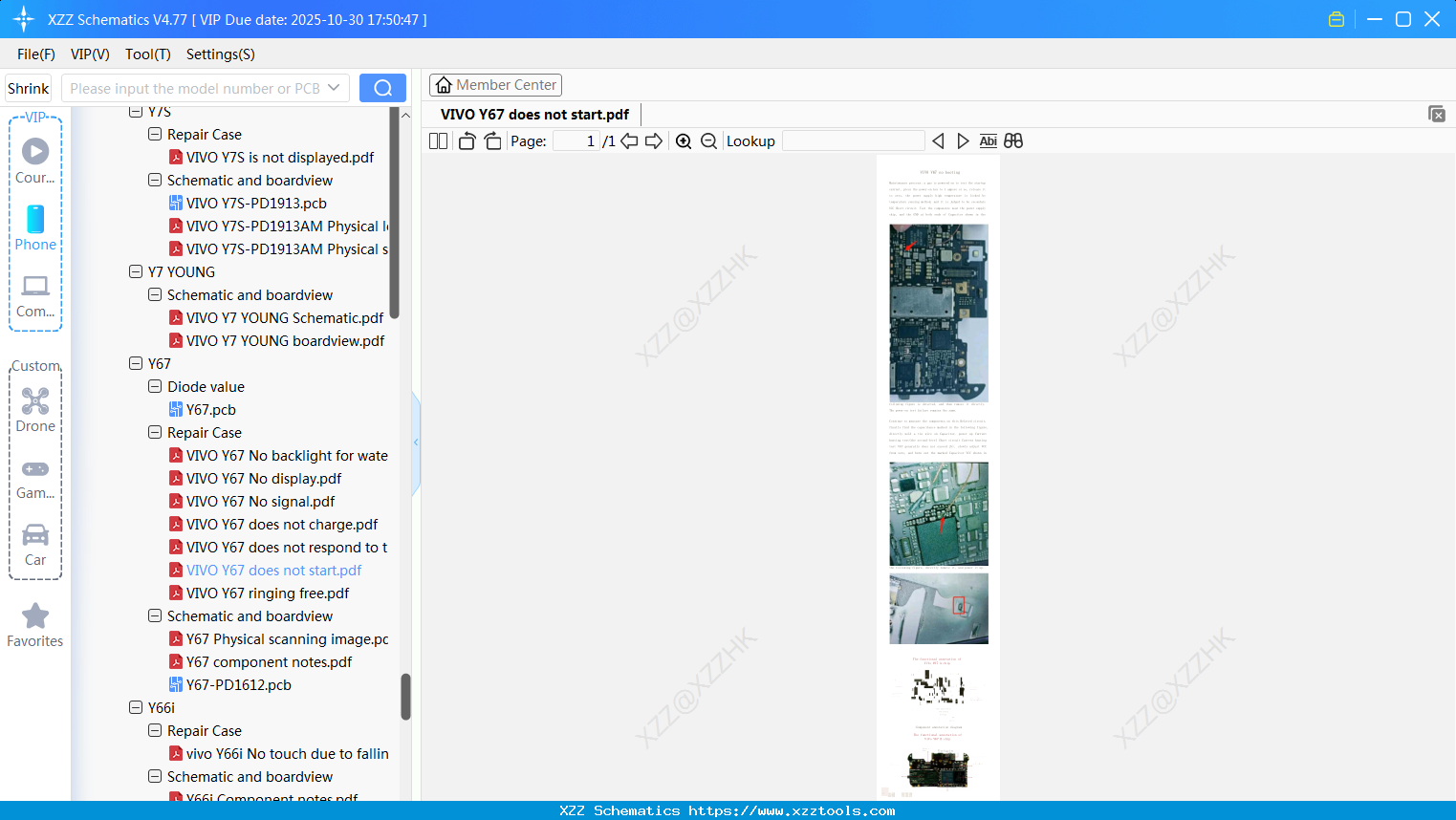Viewport: 1456px width, 820px height.
Task: Click the page number field
Action: tap(576, 141)
